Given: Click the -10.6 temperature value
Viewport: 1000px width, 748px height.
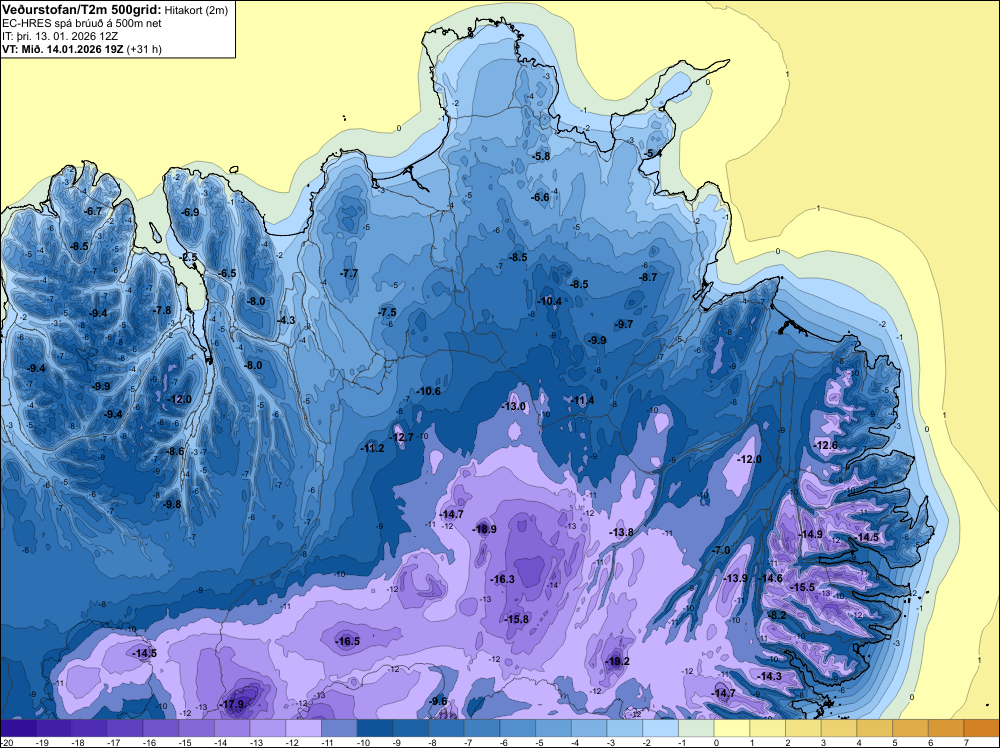Looking at the screenshot, I should coord(429,391).
